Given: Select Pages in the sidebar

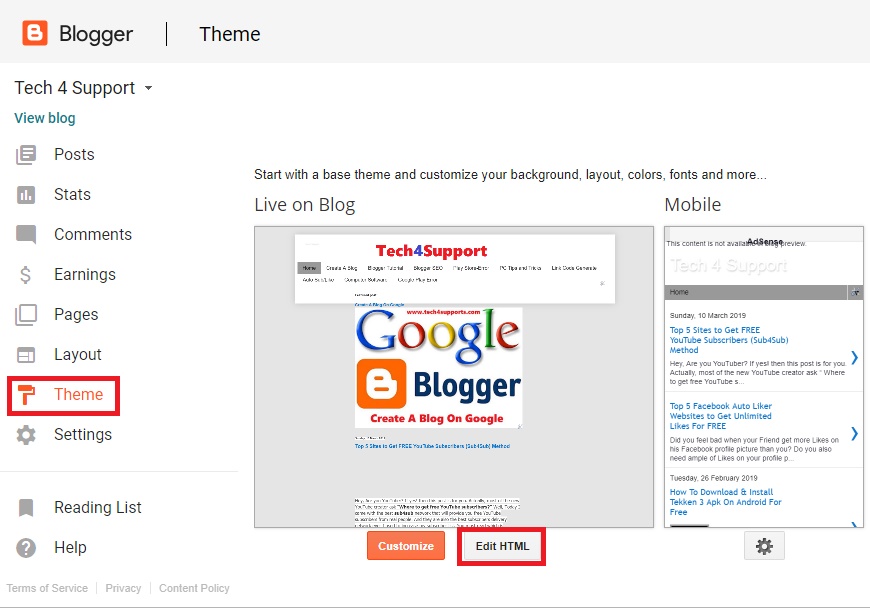Looking at the screenshot, I should (76, 314).
